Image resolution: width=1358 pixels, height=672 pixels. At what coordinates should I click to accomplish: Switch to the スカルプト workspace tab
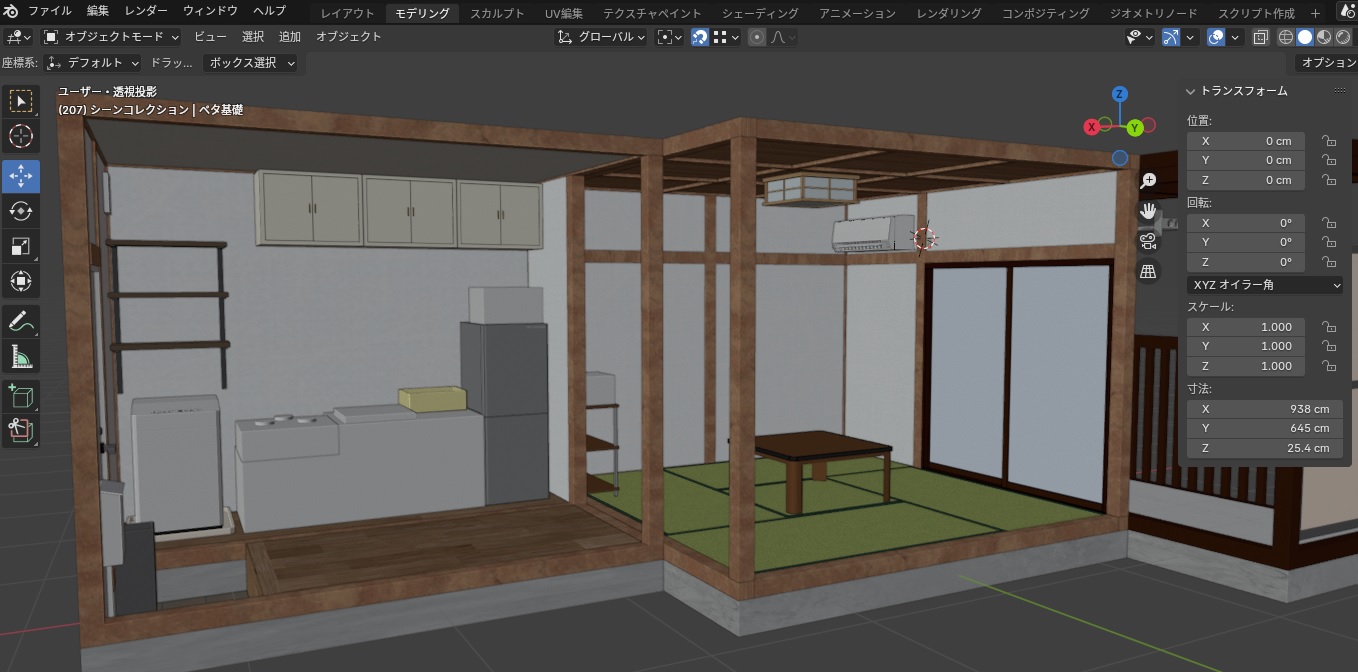click(497, 13)
